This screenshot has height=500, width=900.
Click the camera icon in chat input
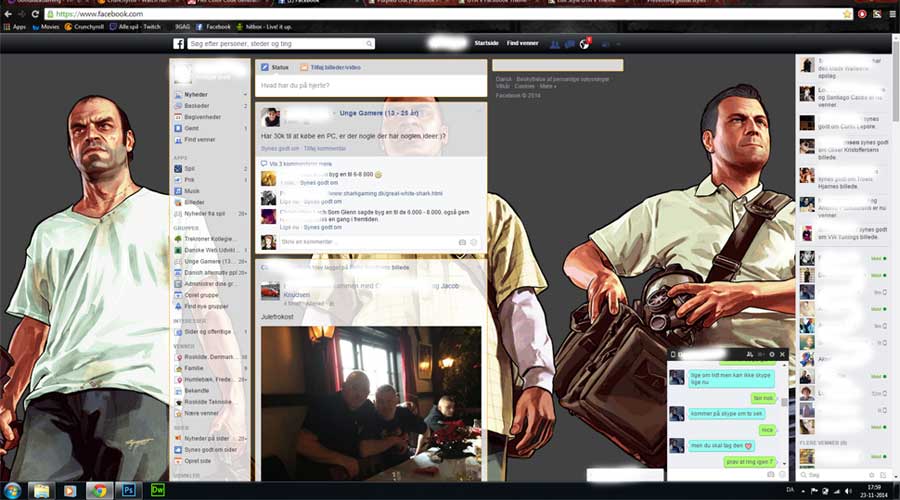pos(770,475)
